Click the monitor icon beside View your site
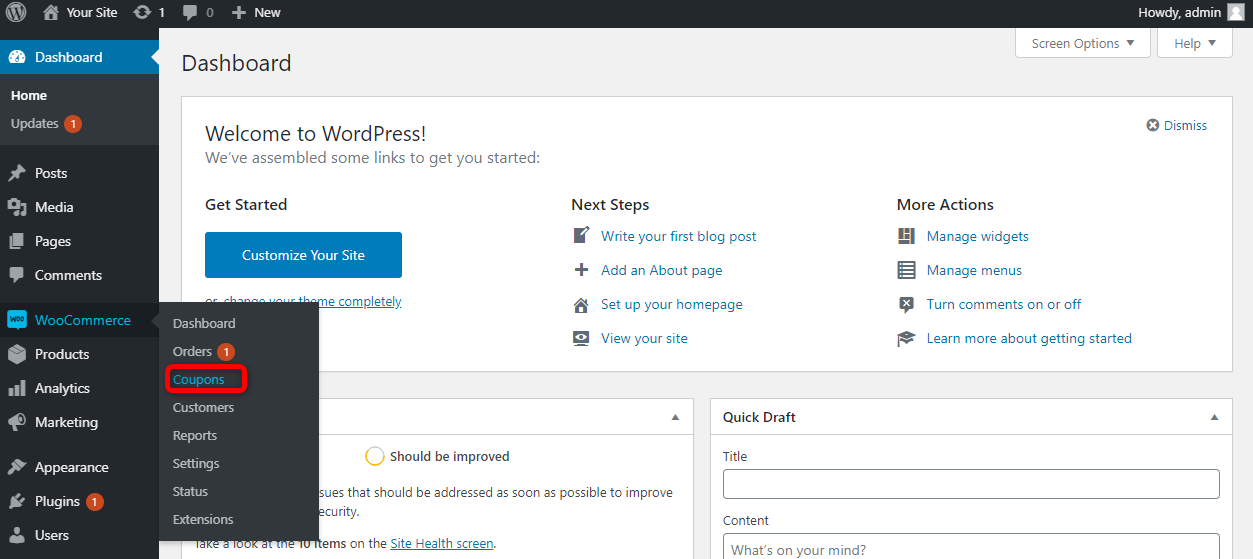1253x559 pixels. click(x=581, y=338)
